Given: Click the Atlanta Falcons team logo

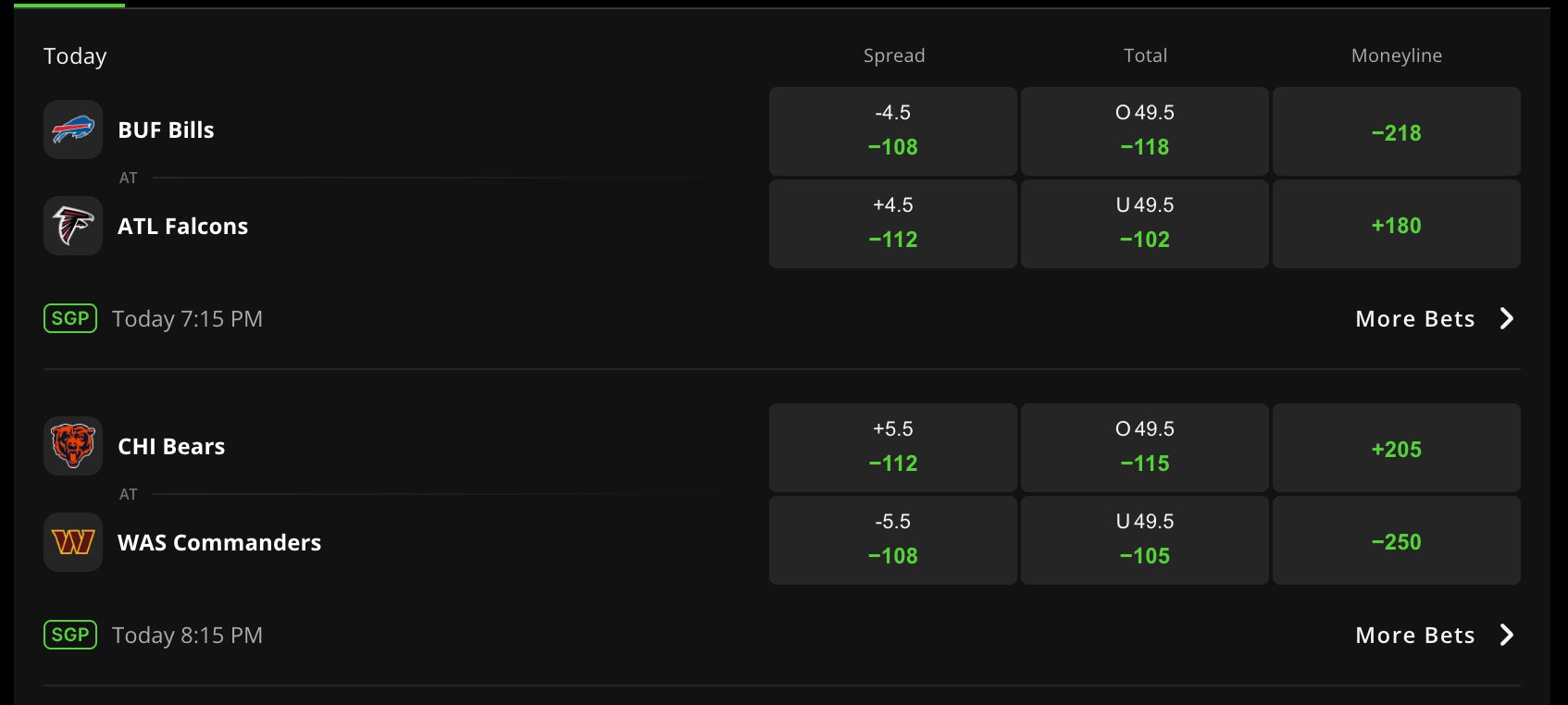Looking at the screenshot, I should tap(73, 226).
